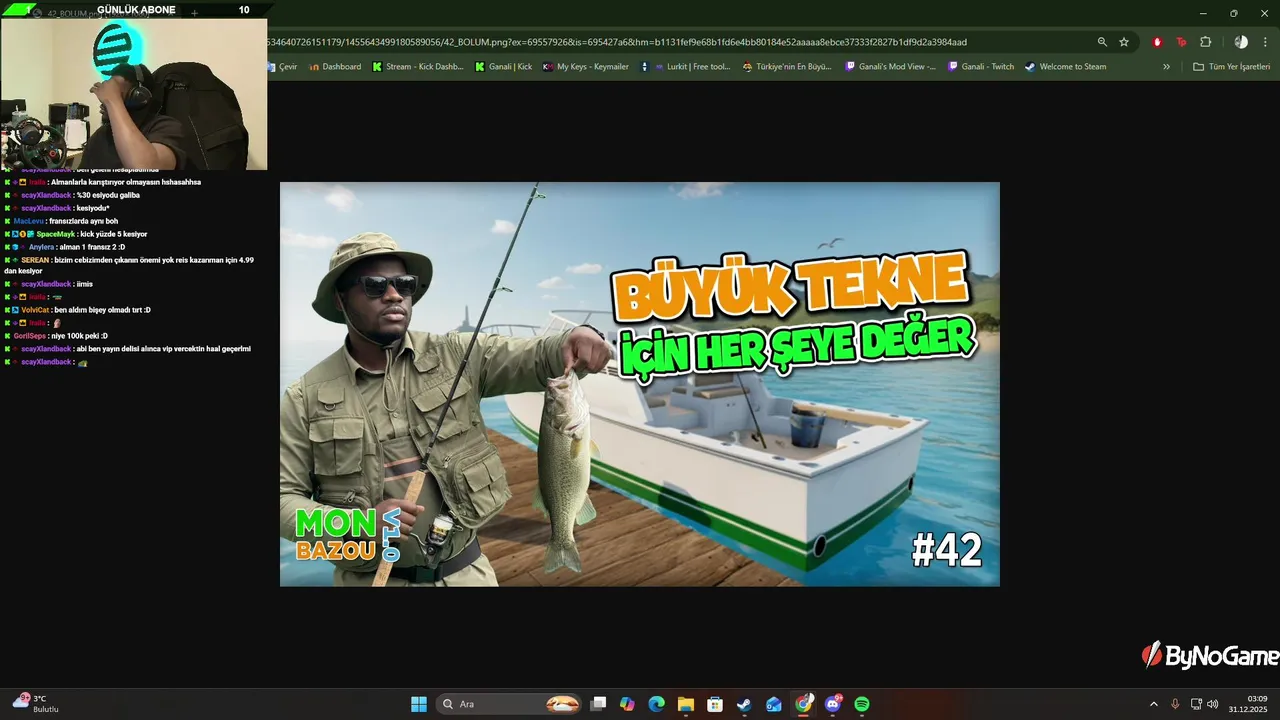Open the volume speaker tray icon
Screen dimensions: 1280x720
(x=1213, y=704)
